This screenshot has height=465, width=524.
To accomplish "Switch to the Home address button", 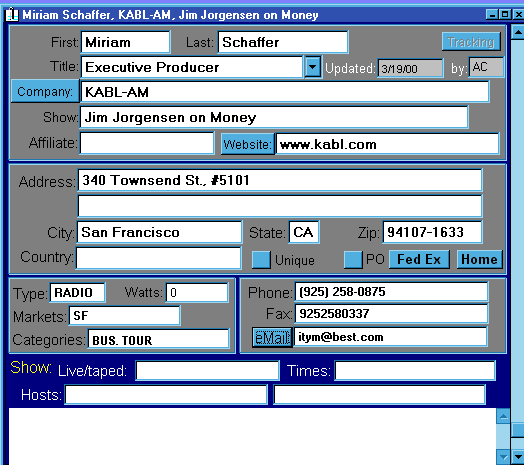I will 479,259.
